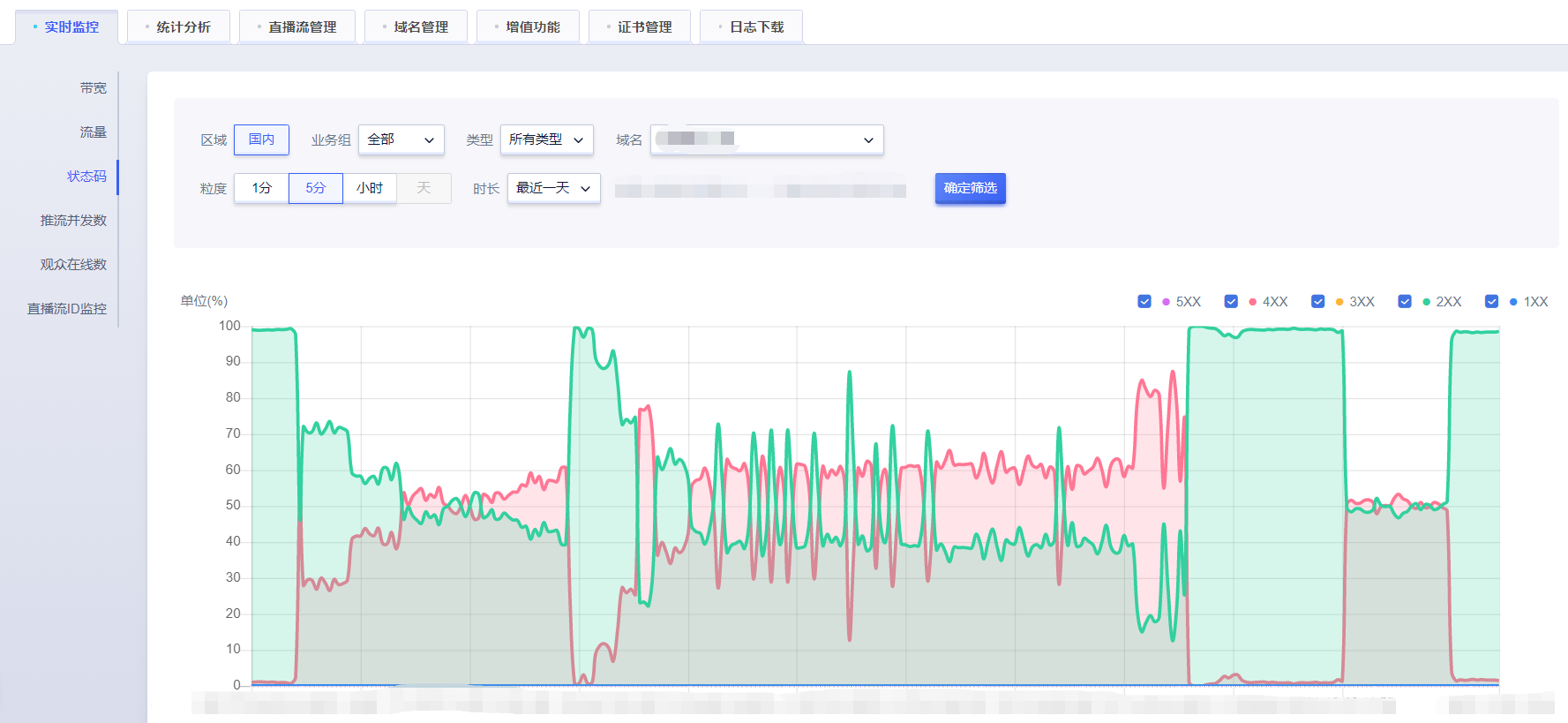Viewport: 1568px width, 723px height.
Task: Set granularity to 小时
Action: pos(370,188)
